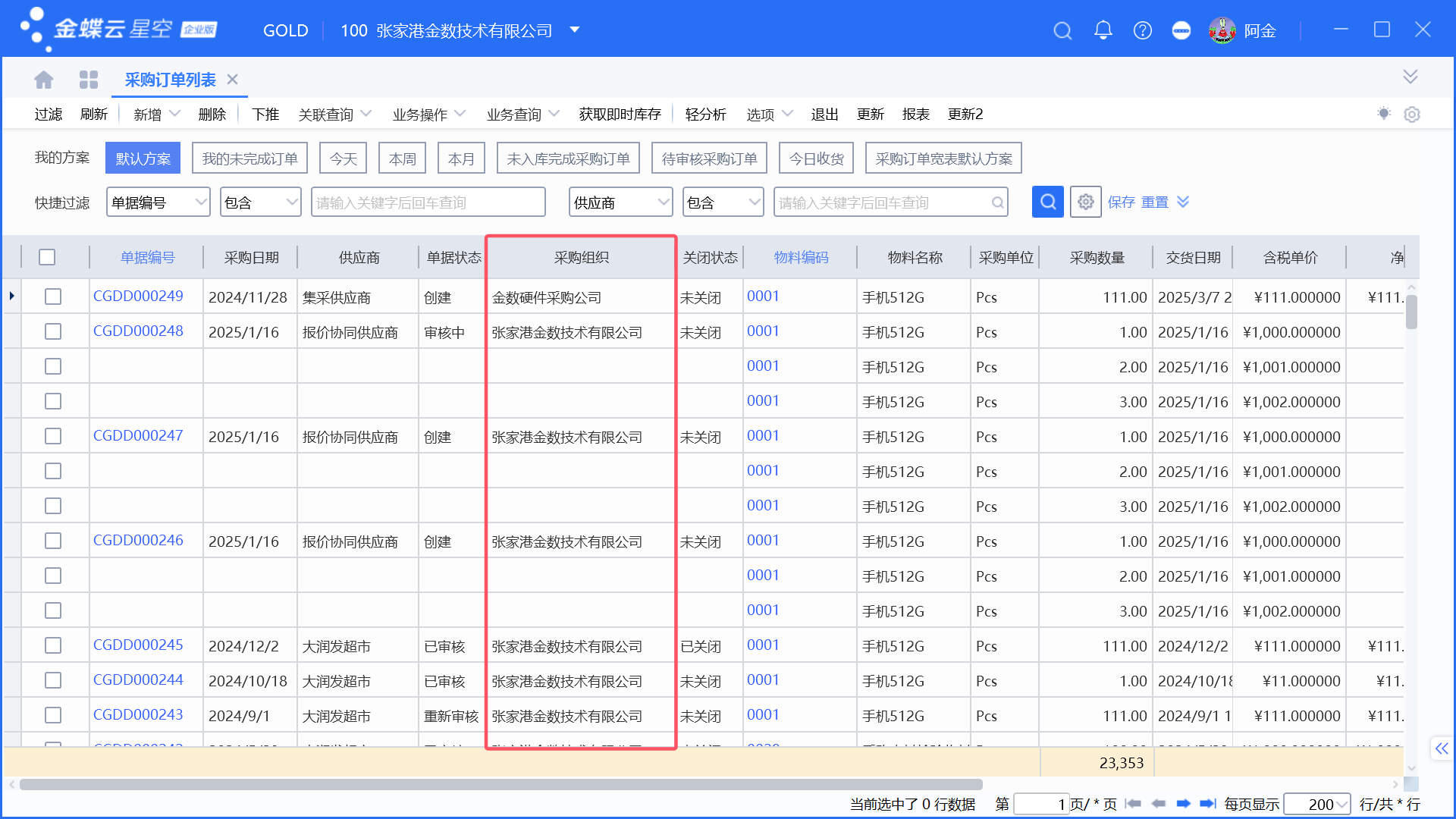1456x819 pixels.
Task: Open user avatar for 阿金
Action: [x=1222, y=30]
